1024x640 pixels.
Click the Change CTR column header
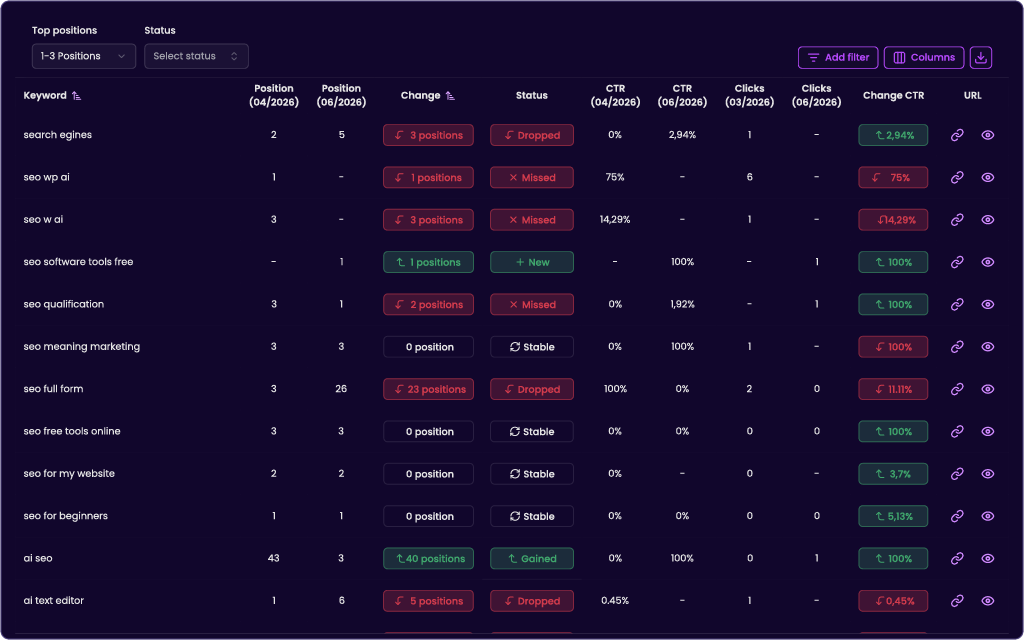point(893,95)
